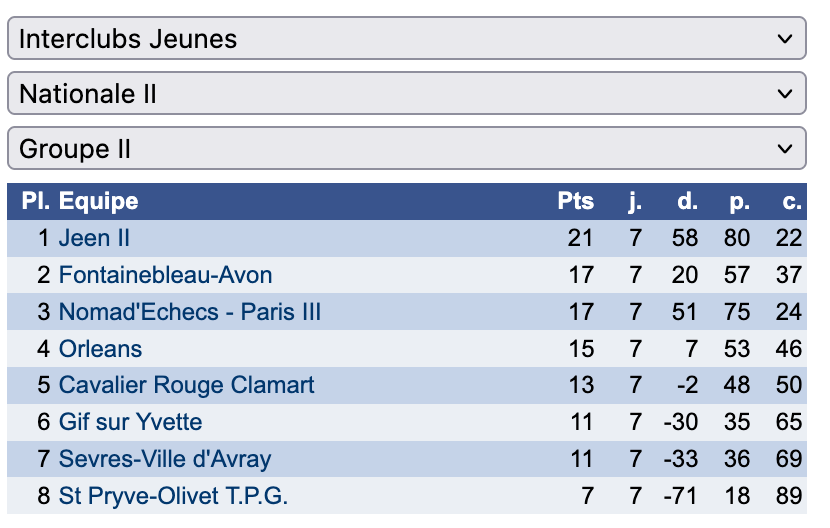830x528 pixels.
Task: Select the Orleans team link
Action: [x=100, y=349]
